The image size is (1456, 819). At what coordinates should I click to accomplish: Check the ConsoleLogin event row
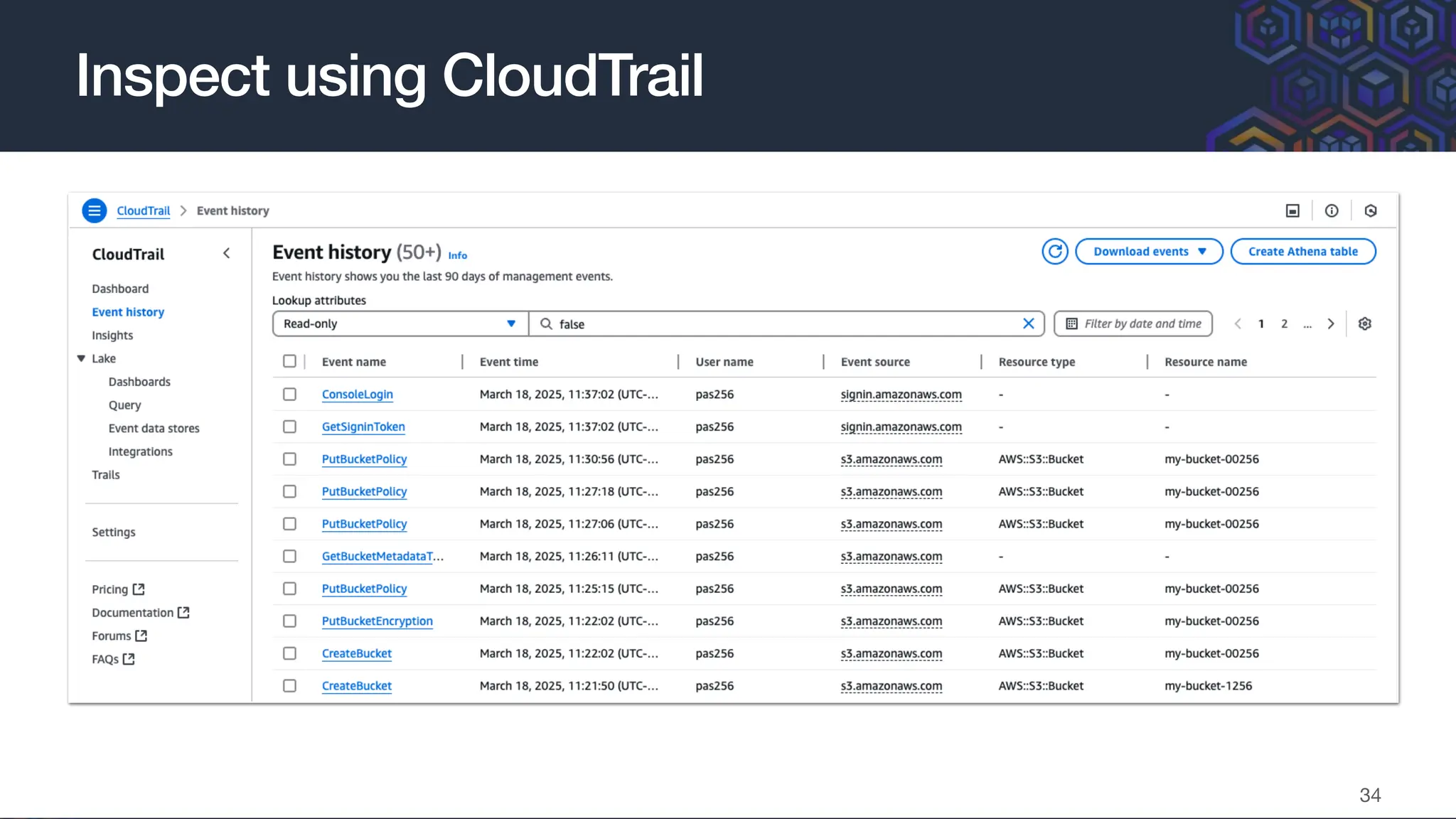click(x=289, y=394)
